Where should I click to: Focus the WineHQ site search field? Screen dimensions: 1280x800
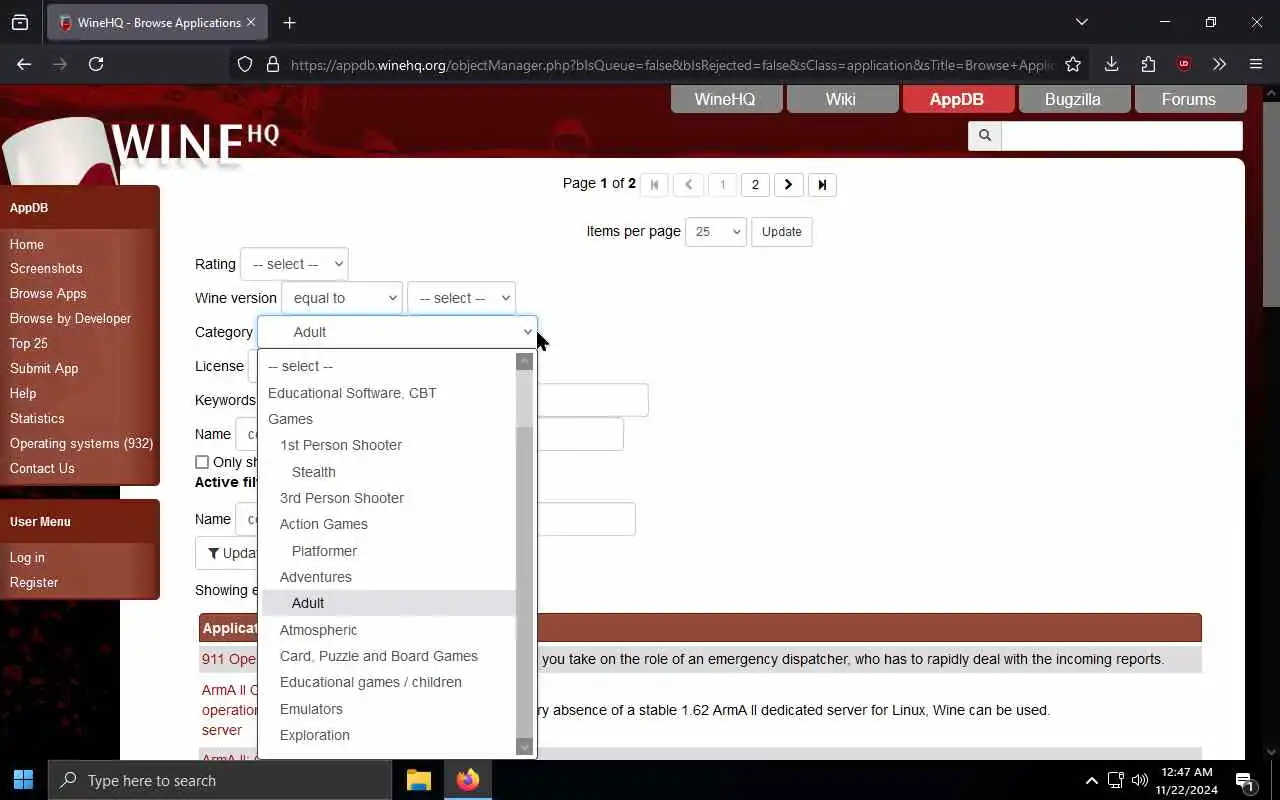point(1122,135)
